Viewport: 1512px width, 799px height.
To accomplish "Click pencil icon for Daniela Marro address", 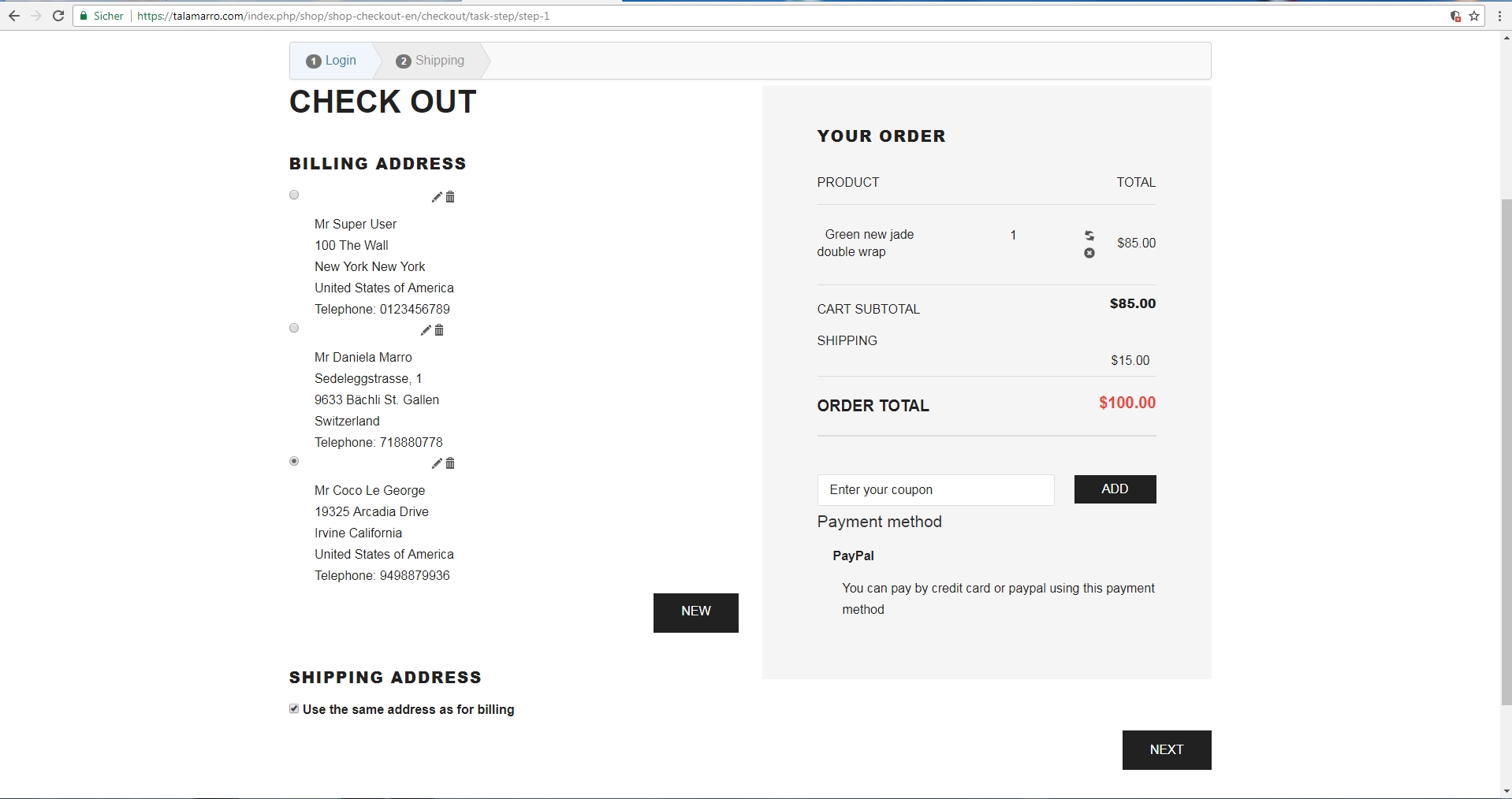I will point(426,330).
